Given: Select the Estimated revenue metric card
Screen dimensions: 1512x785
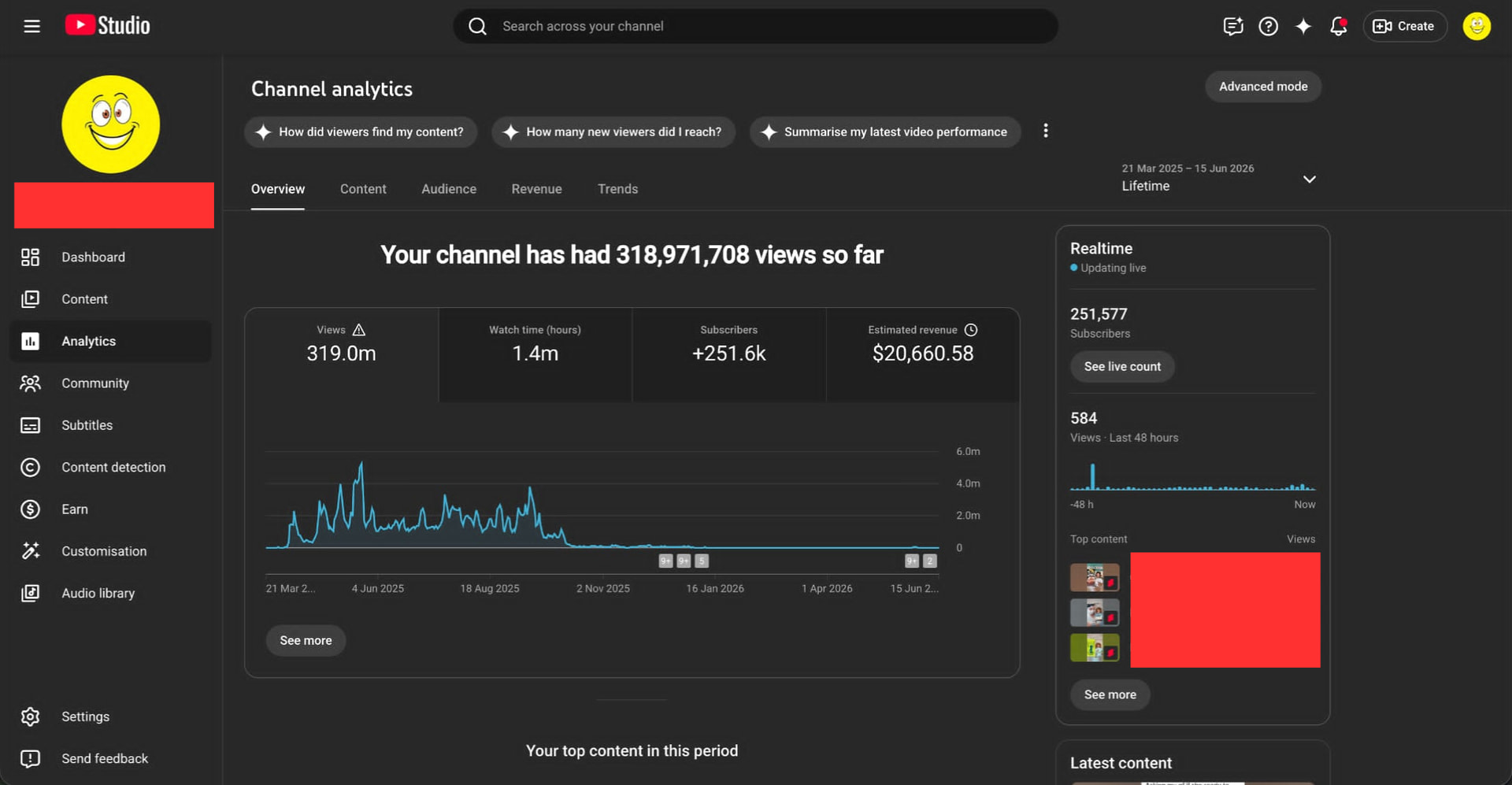Looking at the screenshot, I should tap(923, 354).
